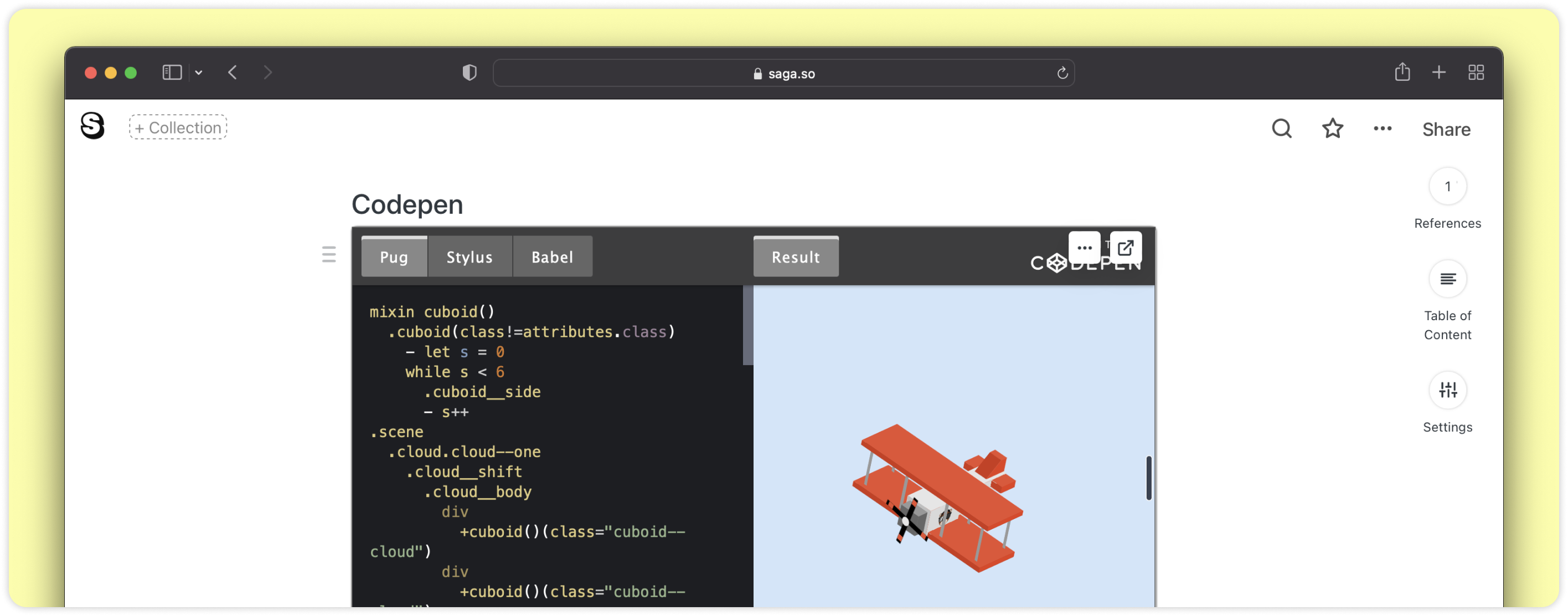
Task: Click the Share button
Action: (x=1446, y=129)
